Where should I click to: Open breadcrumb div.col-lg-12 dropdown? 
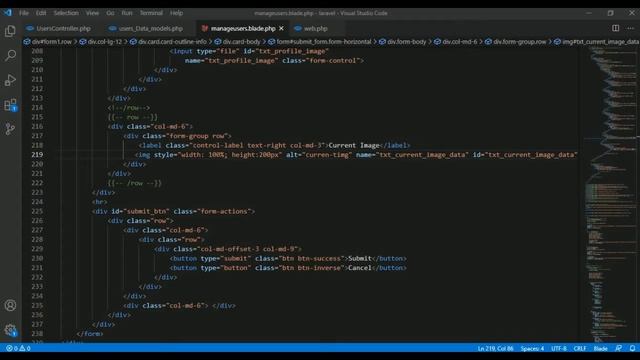point(100,42)
